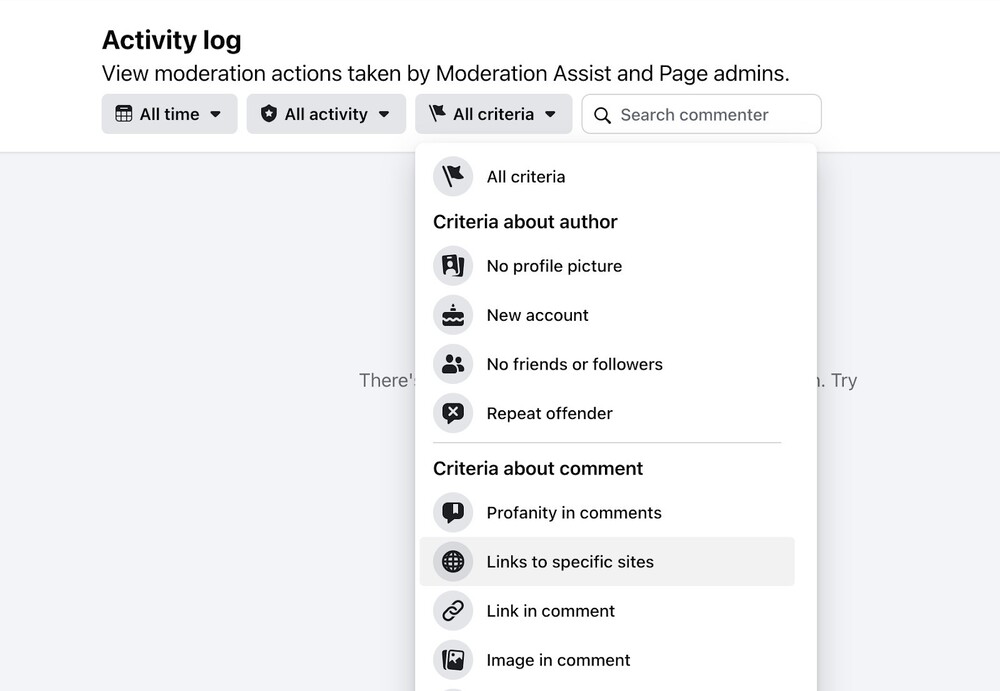1000x691 pixels.
Task: Click the flag icon in All criteria button
Action: click(x=438, y=114)
